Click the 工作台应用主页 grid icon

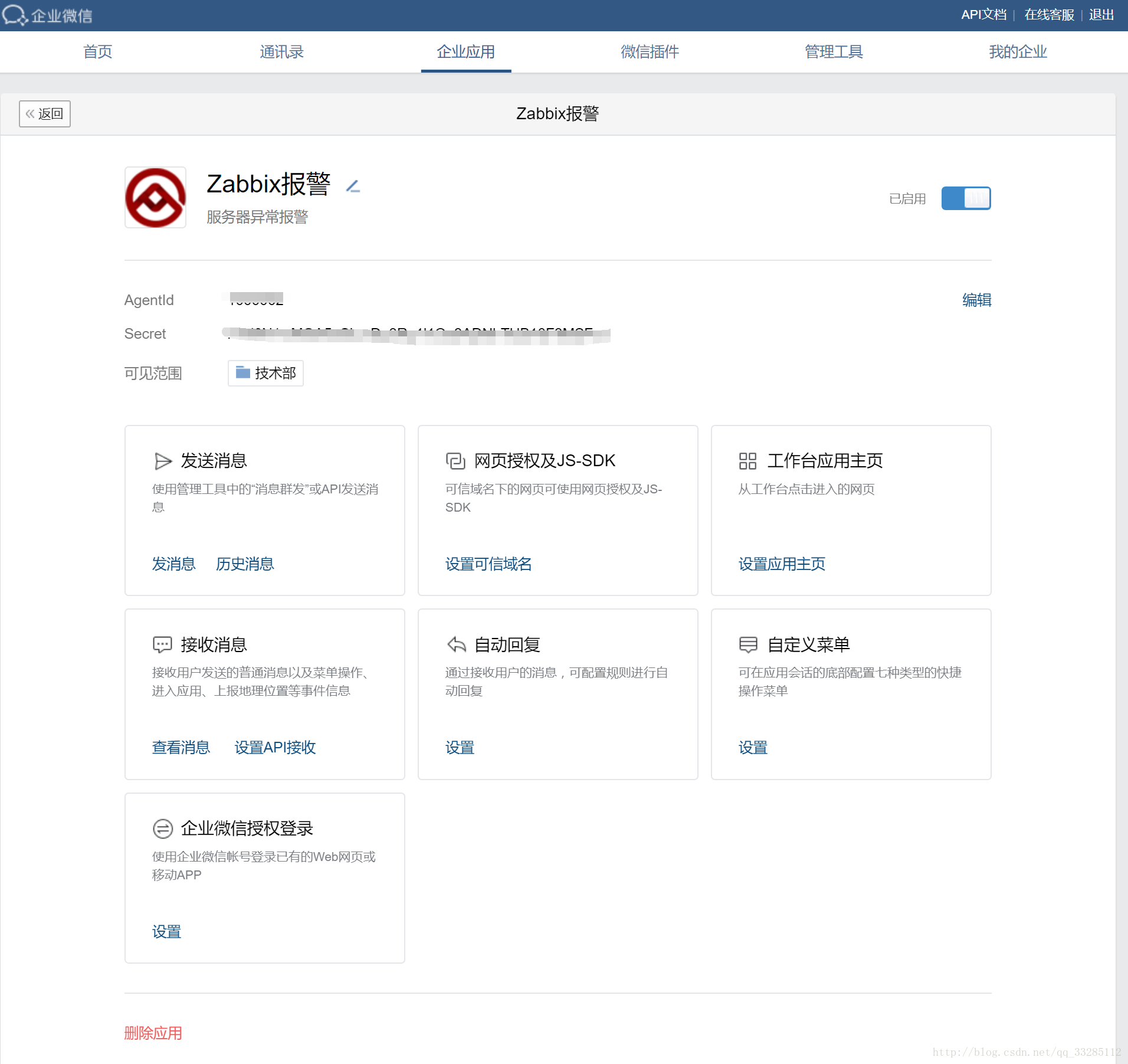click(747, 461)
